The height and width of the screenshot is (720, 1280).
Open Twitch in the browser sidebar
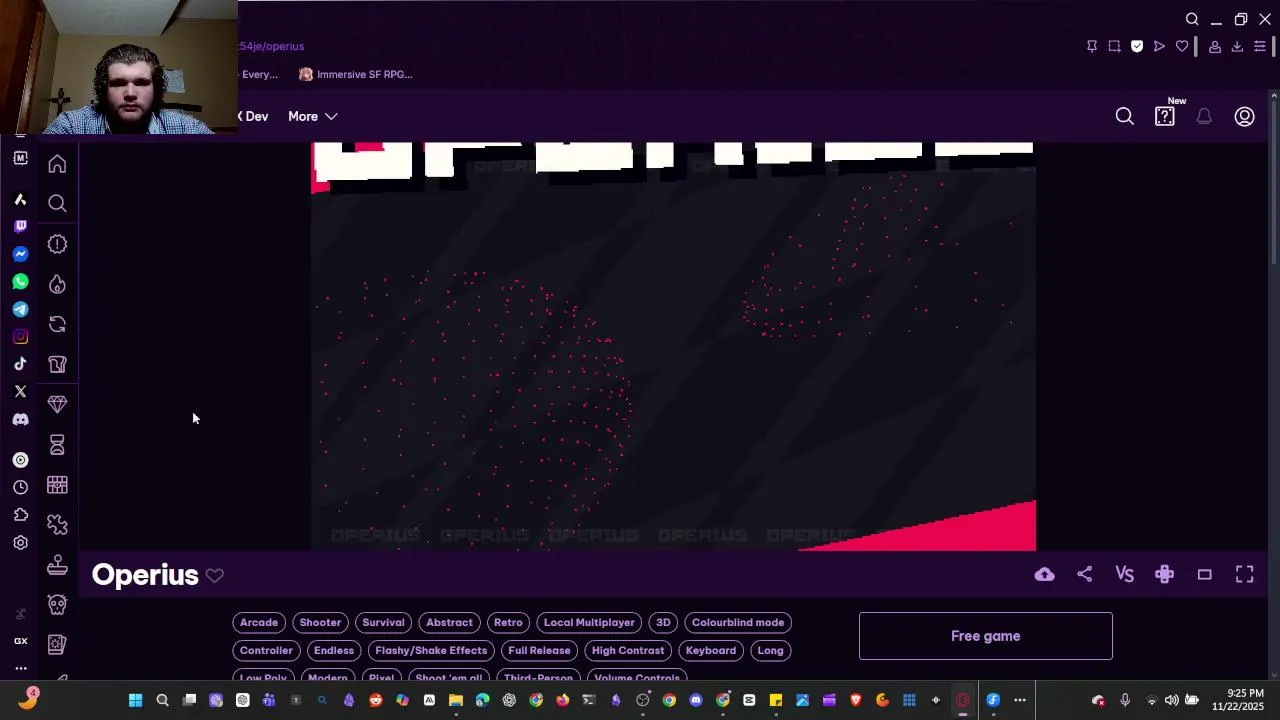pos(20,227)
